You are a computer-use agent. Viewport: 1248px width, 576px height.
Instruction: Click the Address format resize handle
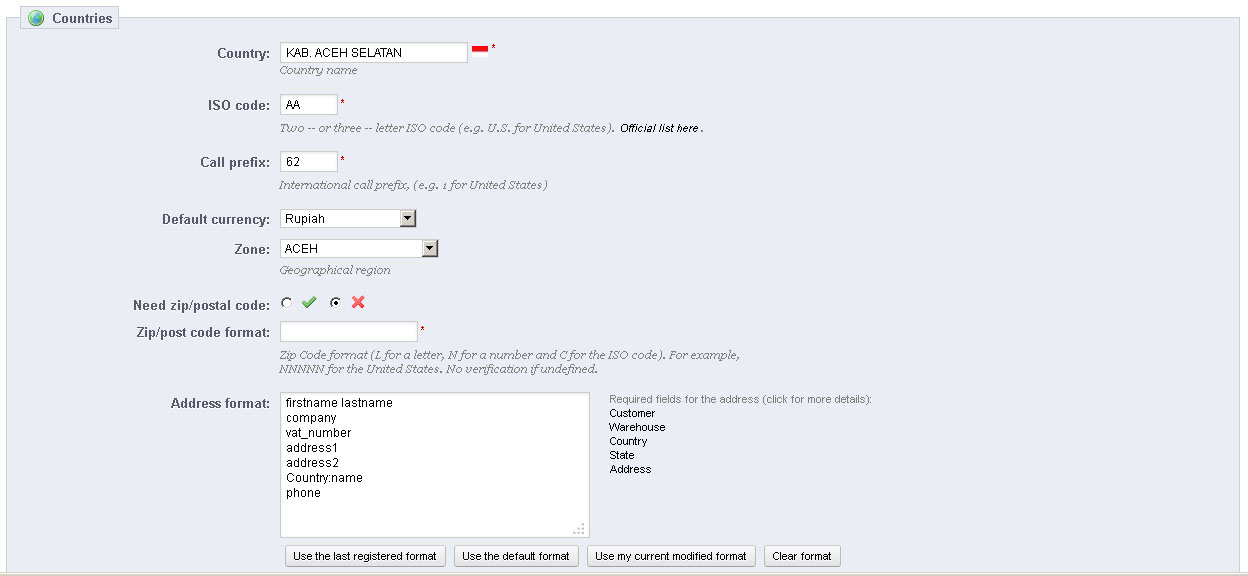579,528
